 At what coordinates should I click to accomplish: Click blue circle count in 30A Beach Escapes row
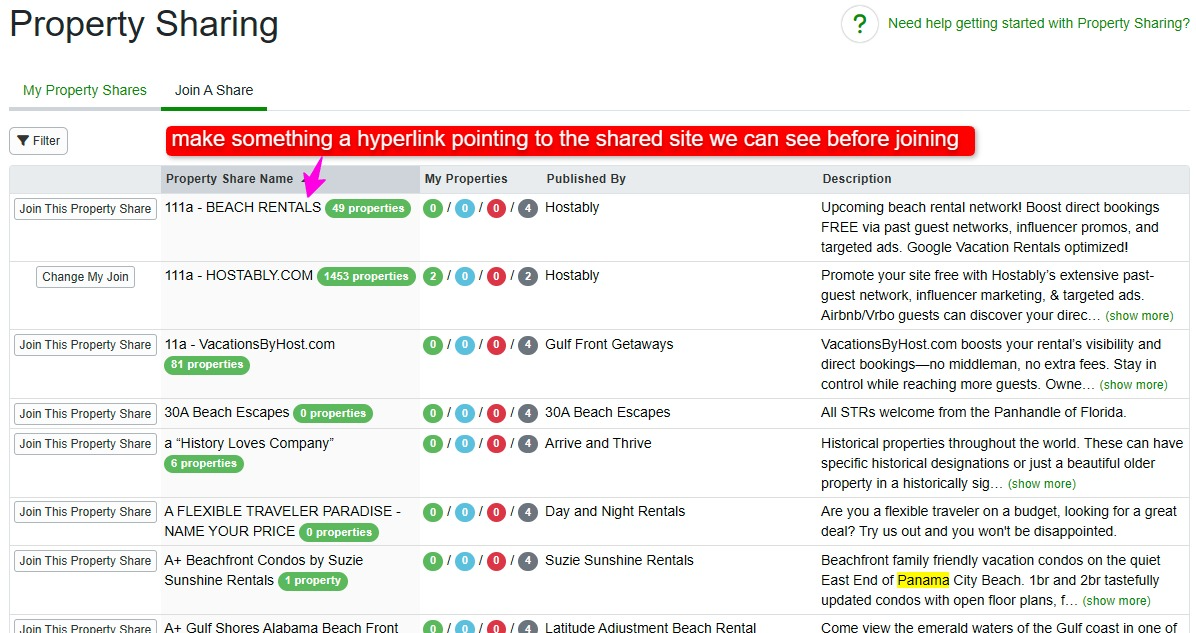coord(464,413)
